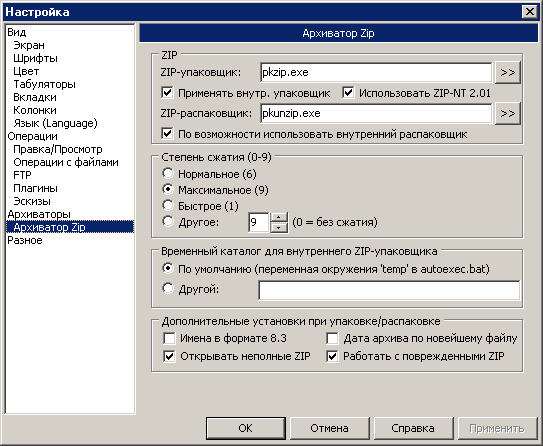Select Нормальное (6) compression radio button

click(x=168, y=173)
